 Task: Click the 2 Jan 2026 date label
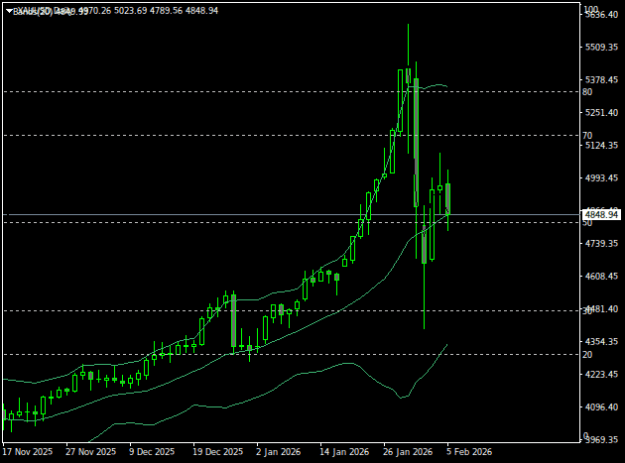click(x=278, y=452)
